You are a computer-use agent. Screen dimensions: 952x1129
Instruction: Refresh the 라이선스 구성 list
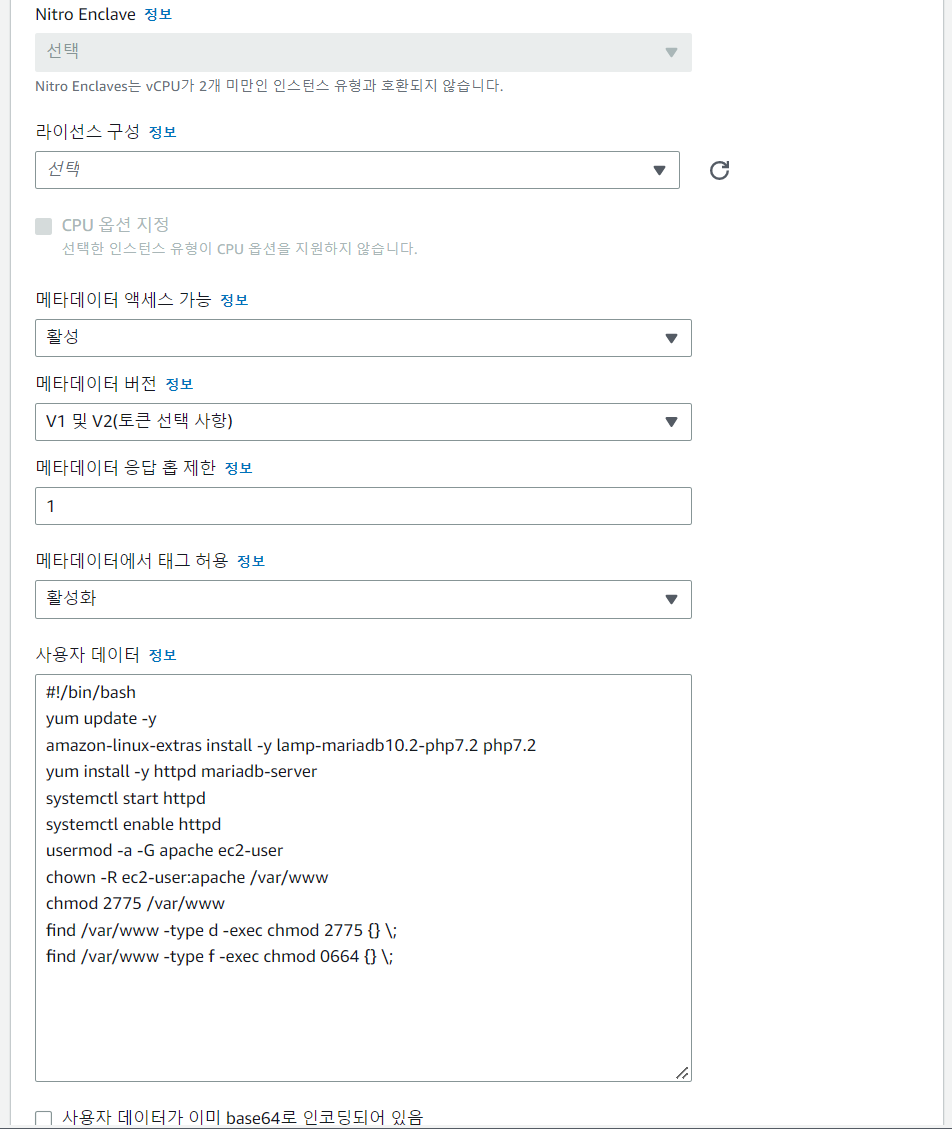[x=719, y=170]
